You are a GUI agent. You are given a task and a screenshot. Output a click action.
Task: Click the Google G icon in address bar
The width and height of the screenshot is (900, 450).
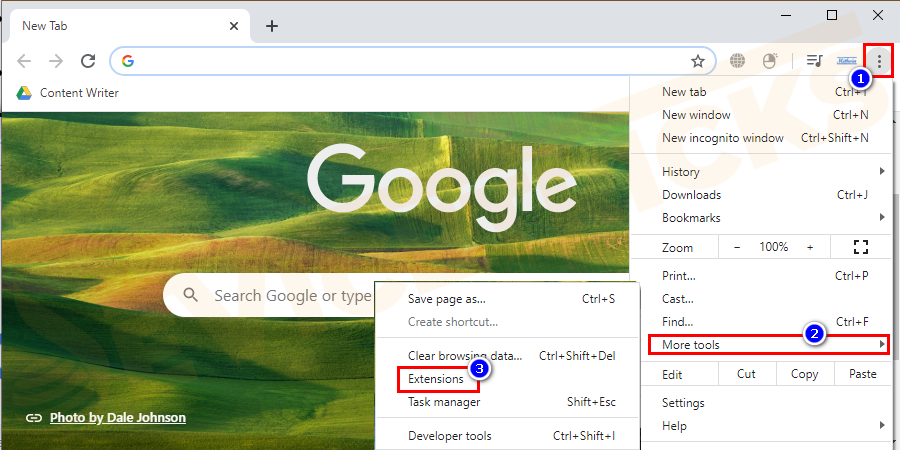pyautogui.click(x=128, y=61)
